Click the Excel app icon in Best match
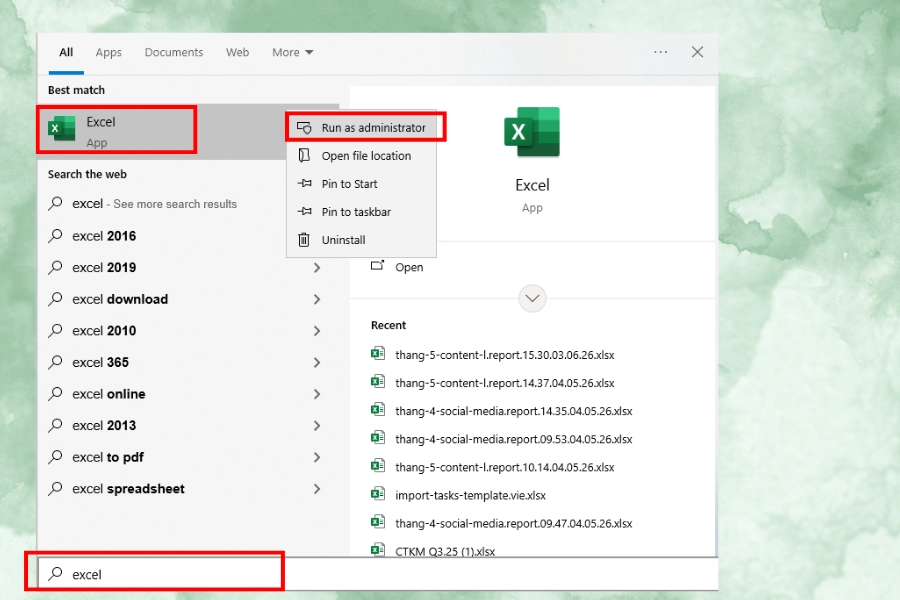The image size is (900, 600). (x=62, y=128)
